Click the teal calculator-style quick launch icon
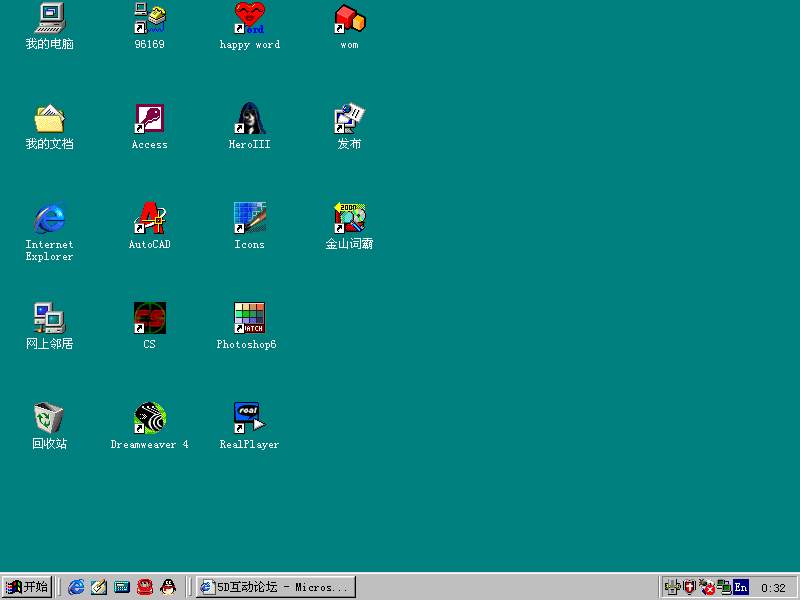The width and height of the screenshot is (800, 600). [122, 587]
